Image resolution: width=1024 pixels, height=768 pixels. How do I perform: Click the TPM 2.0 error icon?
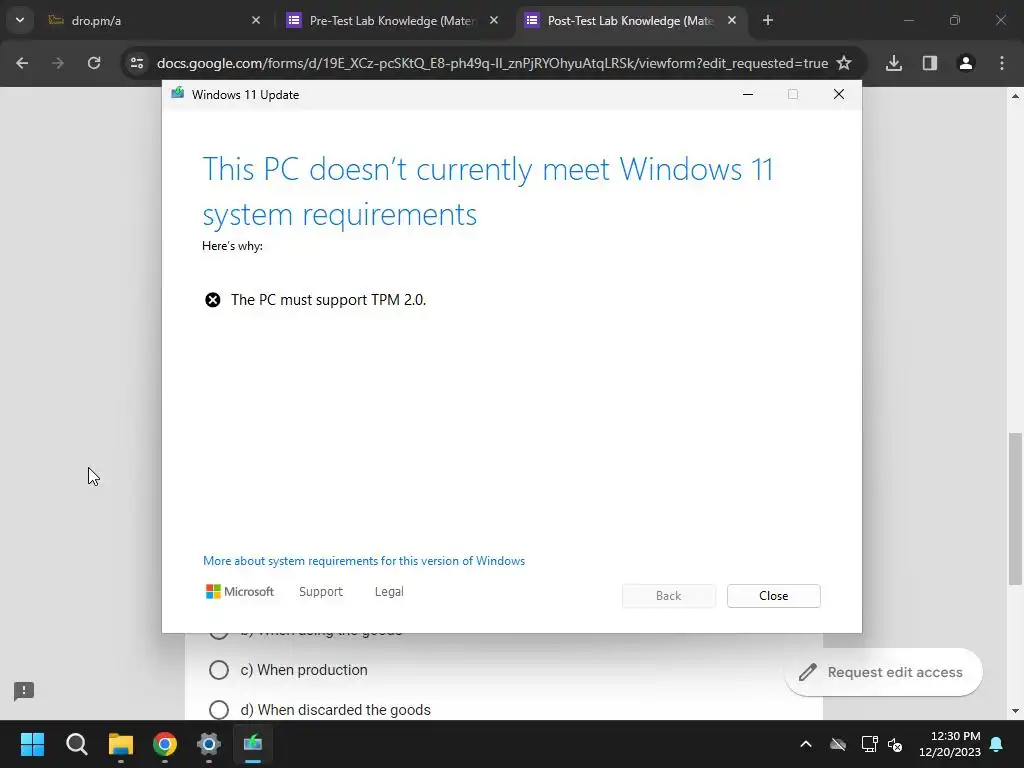(x=213, y=300)
